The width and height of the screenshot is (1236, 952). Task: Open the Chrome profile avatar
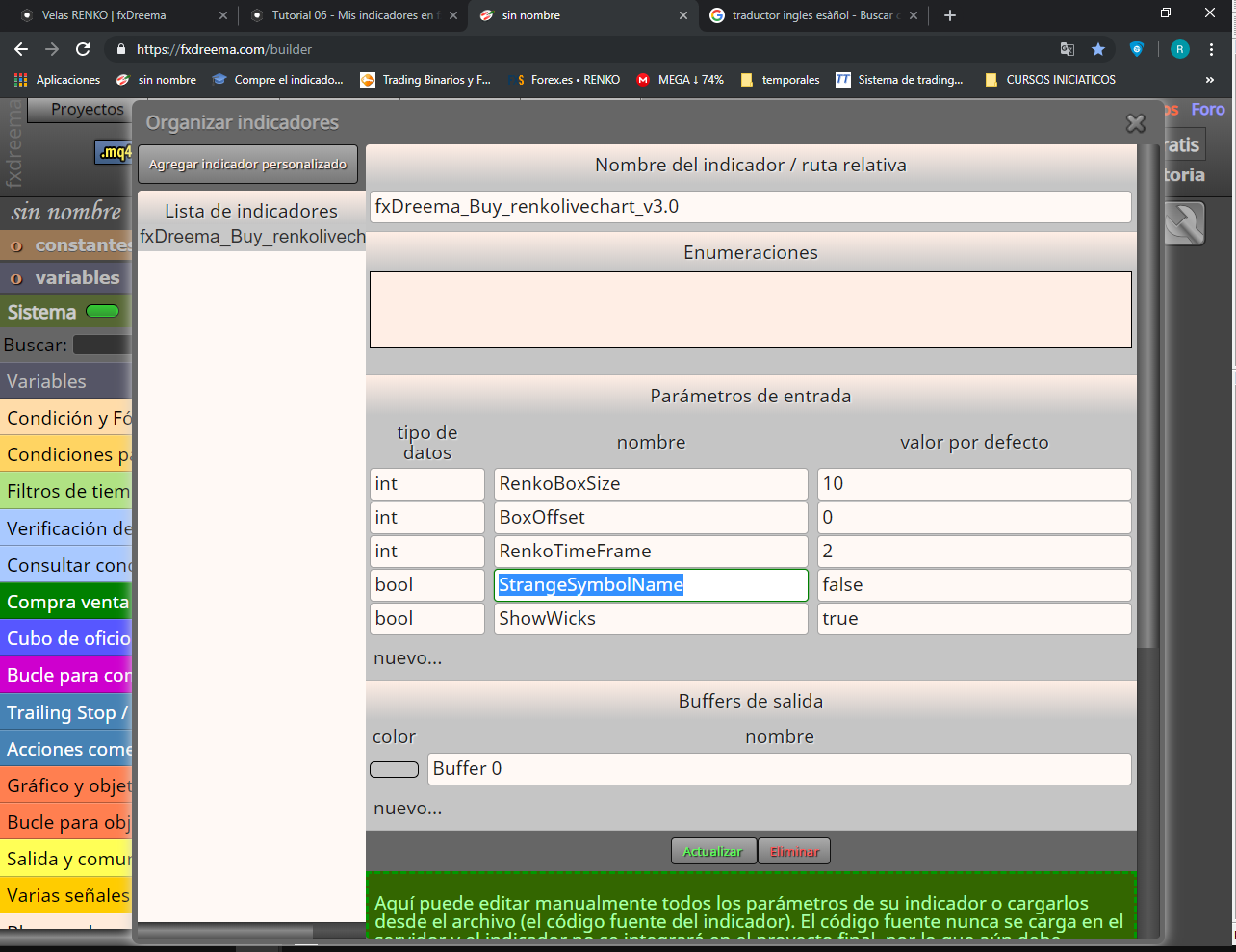[1180, 49]
